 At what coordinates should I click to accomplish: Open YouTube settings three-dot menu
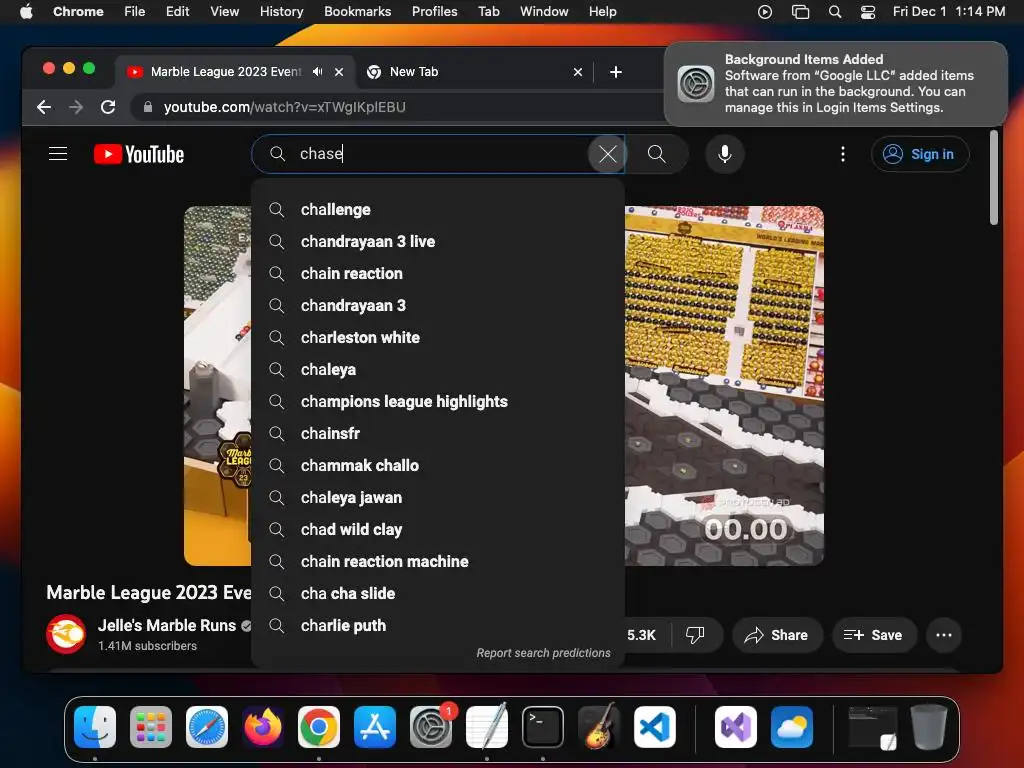(842, 154)
